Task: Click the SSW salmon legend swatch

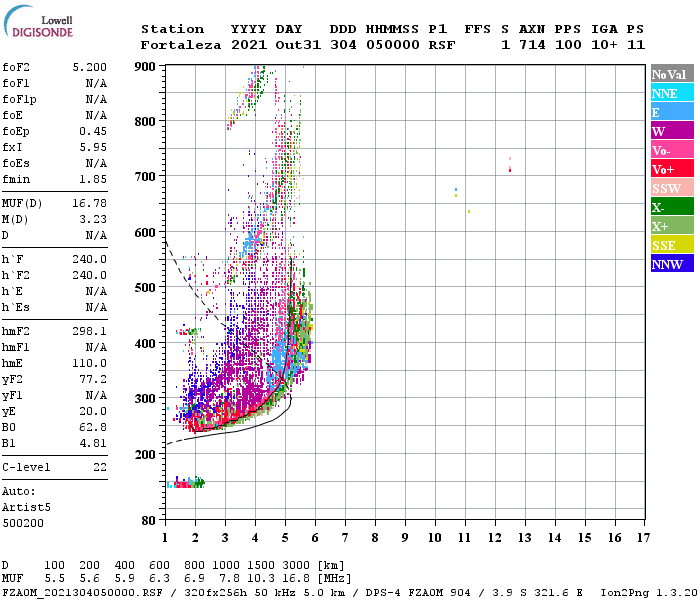Action: [672, 188]
